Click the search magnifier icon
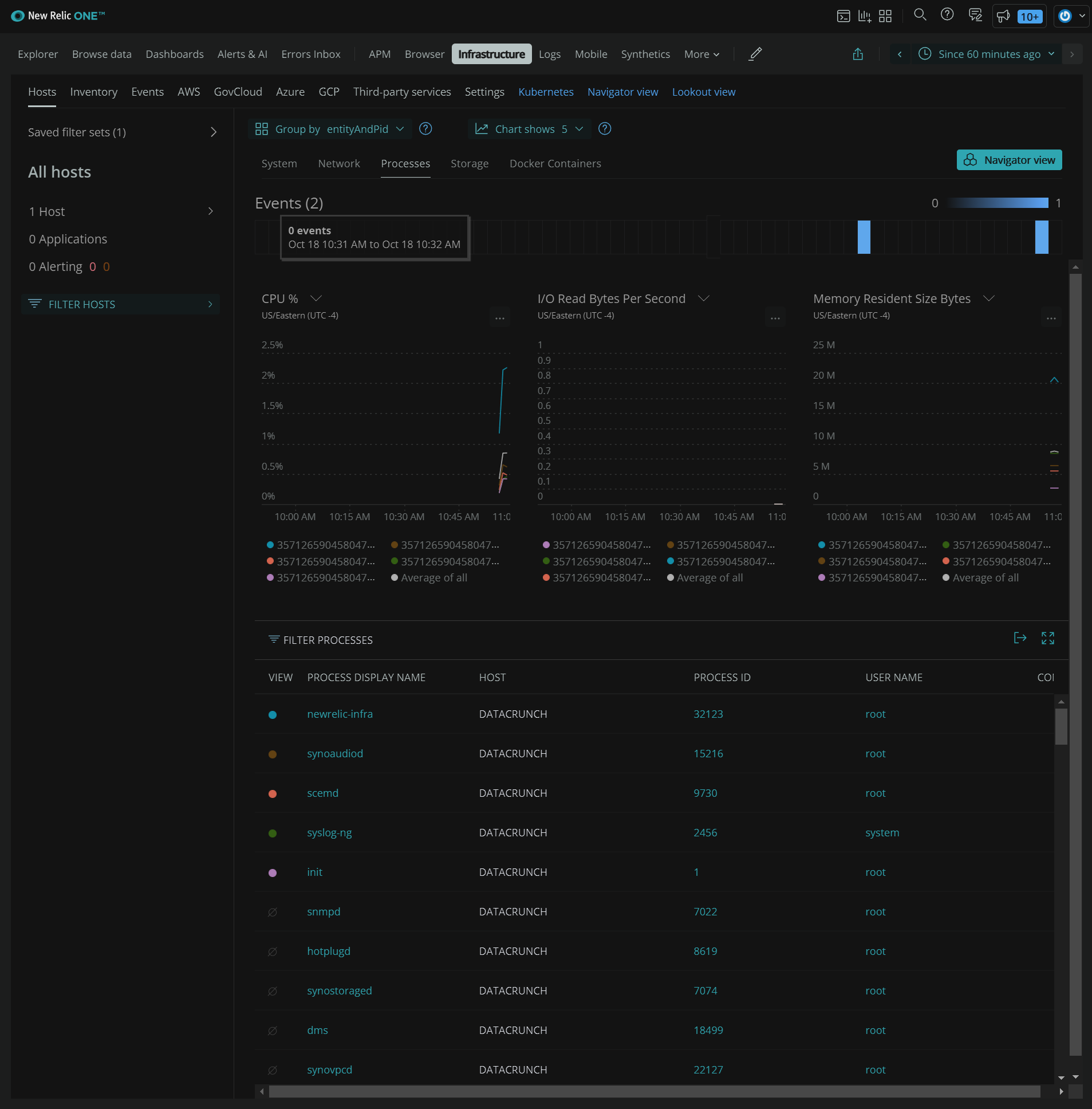 [x=920, y=15]
